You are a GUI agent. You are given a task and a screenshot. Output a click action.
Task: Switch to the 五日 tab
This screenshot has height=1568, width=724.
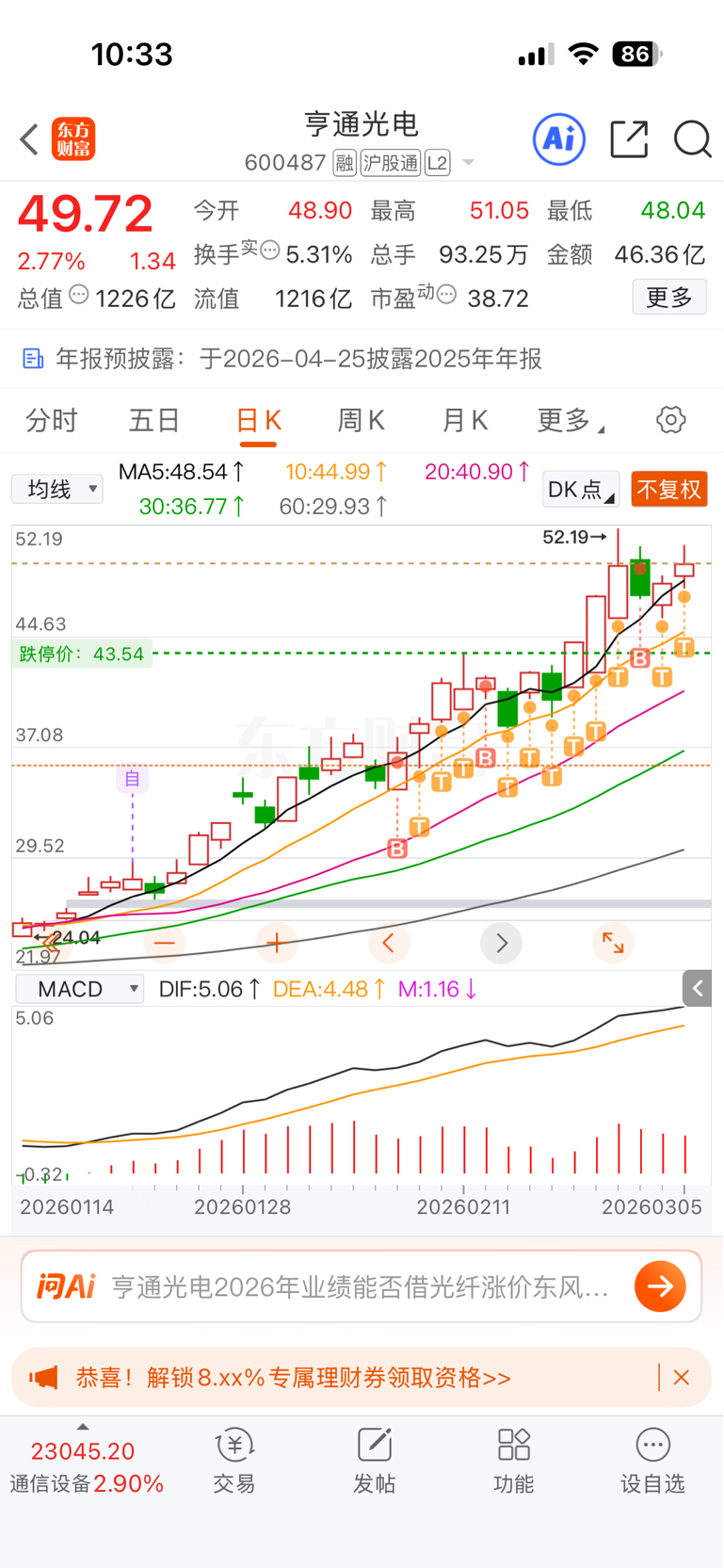[x=154, y=420]
